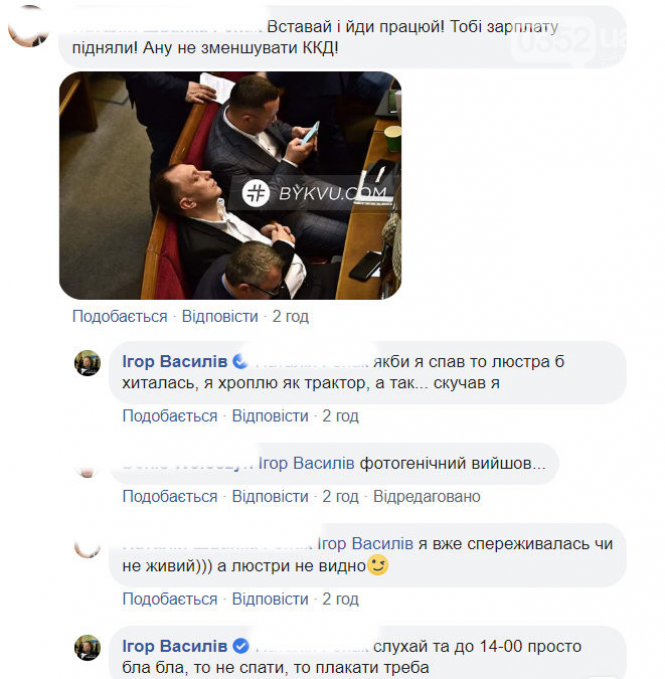Screen dimensions: 665x679
Task: Open Ігор Василів's profile name in the last comment
Action: coord(174,646)
